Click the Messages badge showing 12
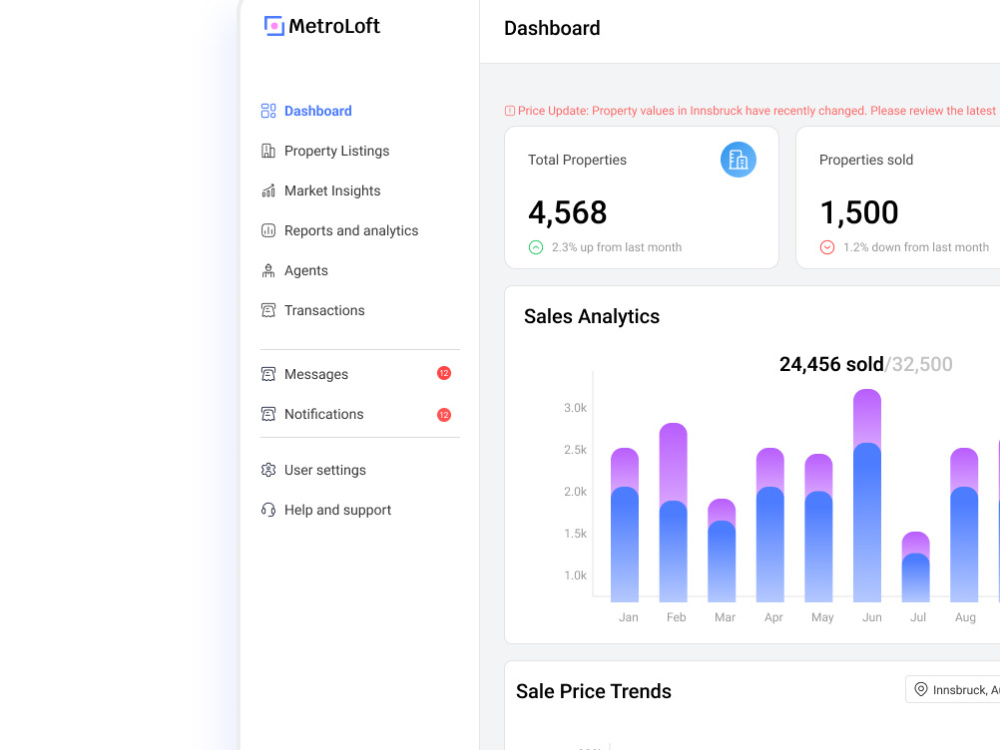This screenshot has height=750, width=1000. (x=444, y=374)
